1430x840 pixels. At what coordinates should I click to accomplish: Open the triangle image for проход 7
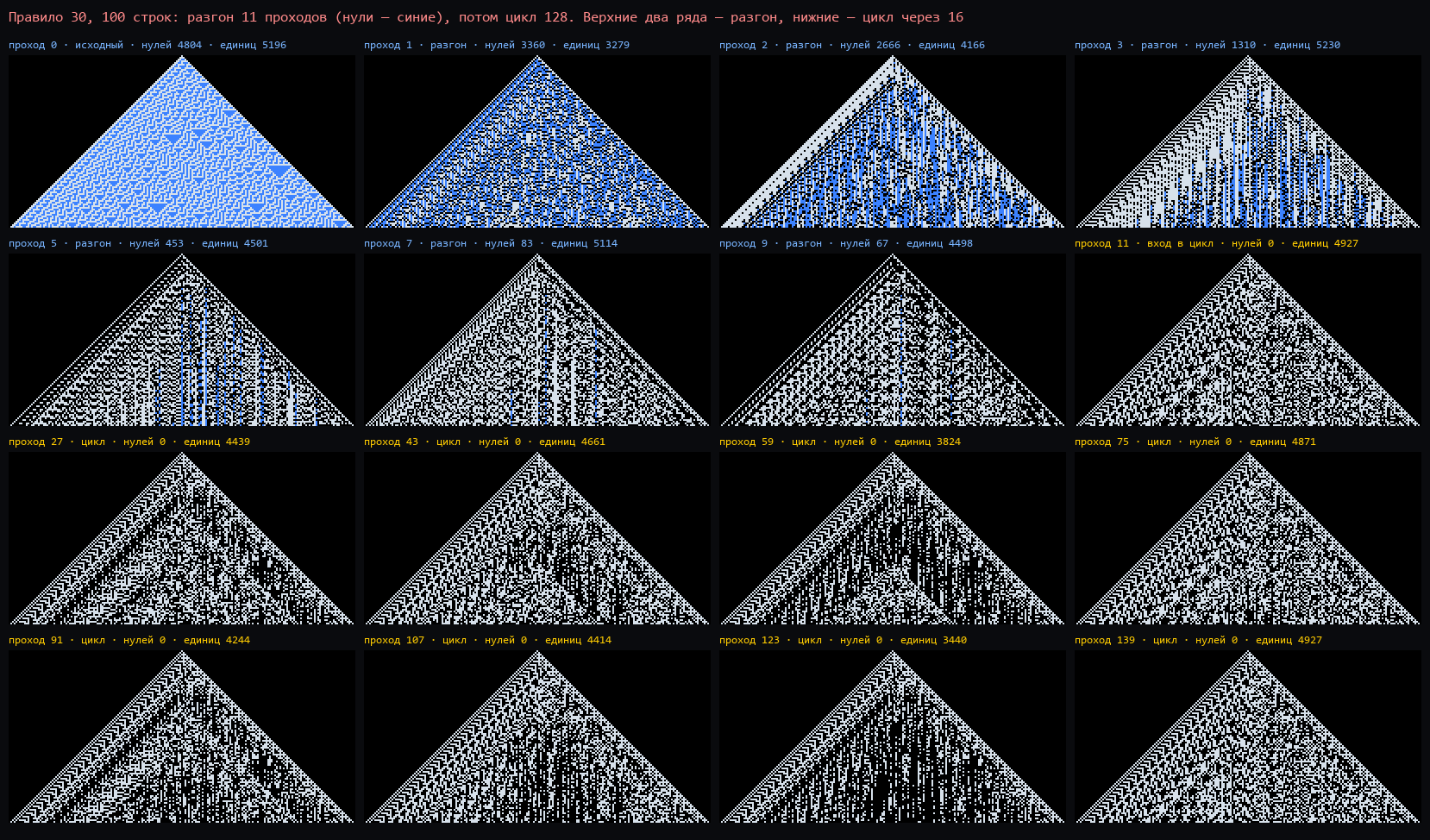[x=537, y=340]
